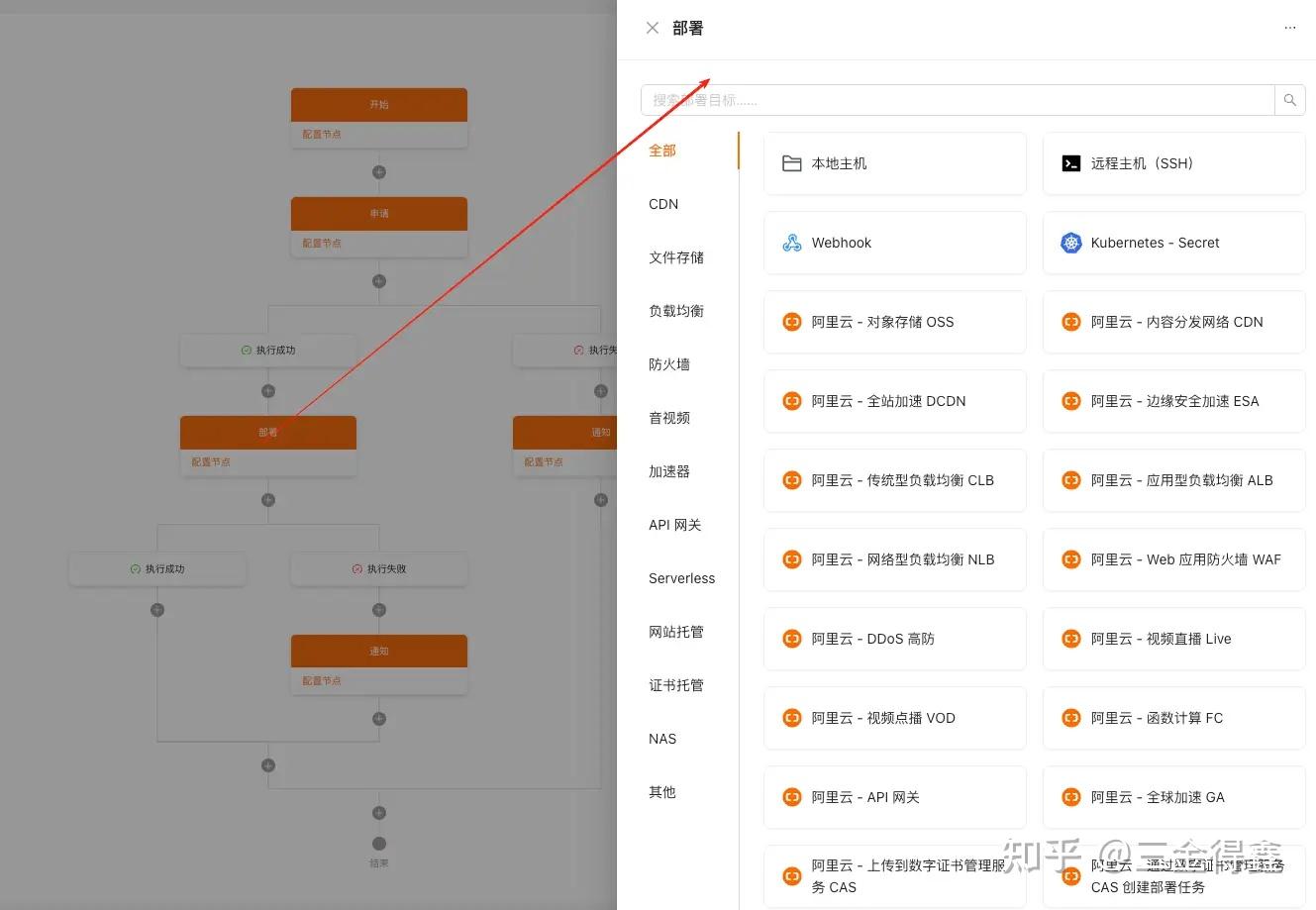Click the 通知 workflow node
Viewport: 1316px width, 910px height.
pyautogui.click(x=378, y=651)
